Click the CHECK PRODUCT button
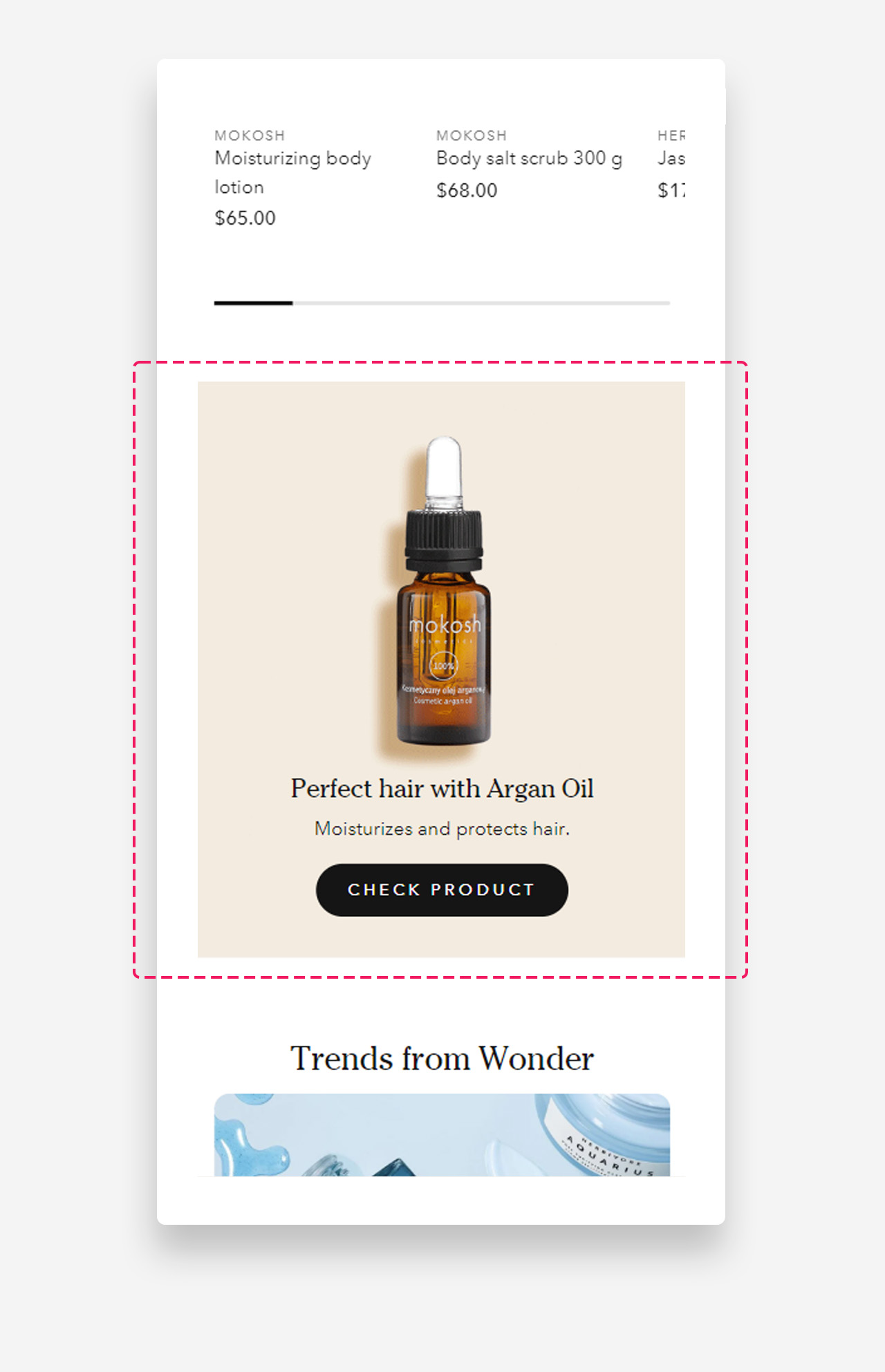The width and height of the screenshot is (885, 1372). (x=442, y=890)
